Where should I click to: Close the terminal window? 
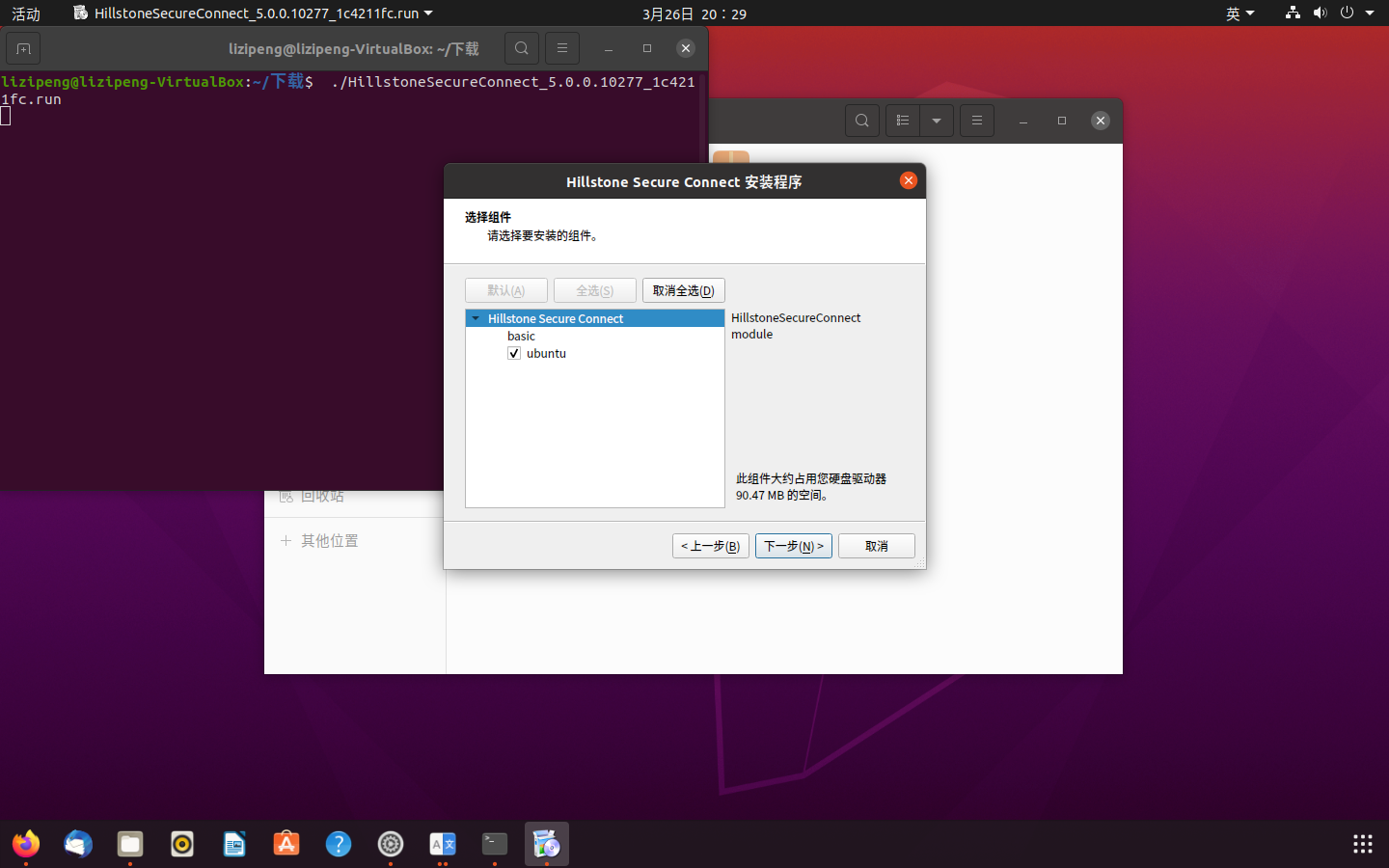pos(686,48)
